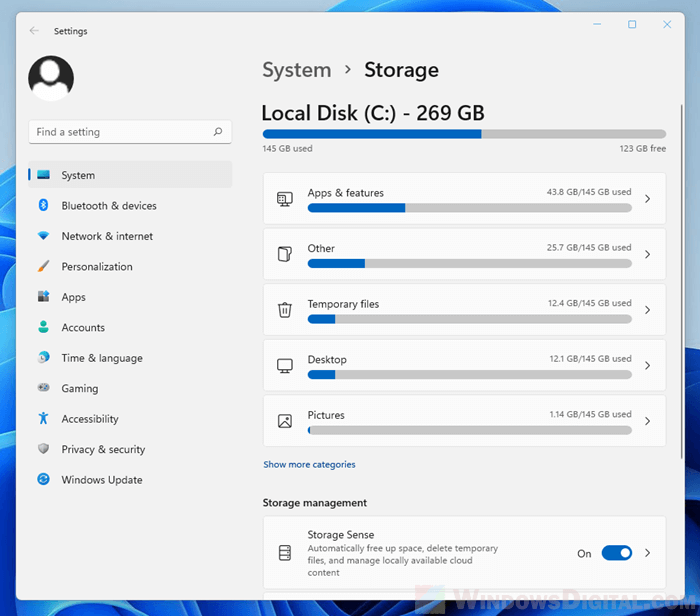
Task: Click the Gaming controller icon
Action: click(x=43, y=387)
